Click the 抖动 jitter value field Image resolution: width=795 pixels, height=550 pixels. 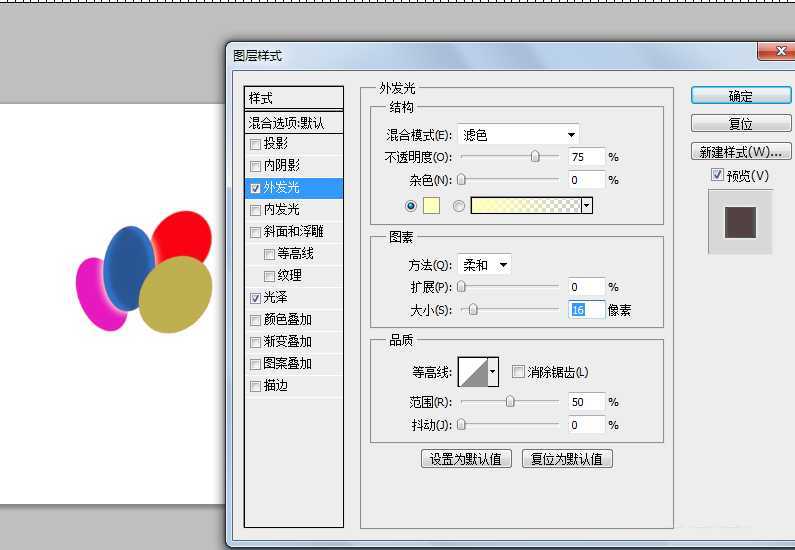tap(587, 425)
